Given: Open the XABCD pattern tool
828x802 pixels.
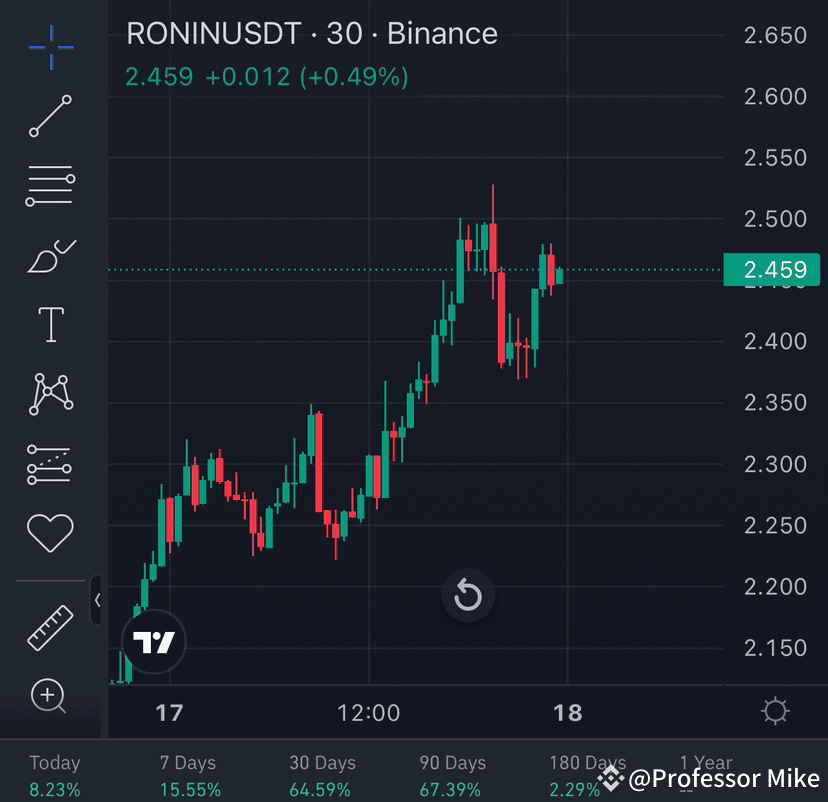Looking at the screenshot, I should point(50,393).
